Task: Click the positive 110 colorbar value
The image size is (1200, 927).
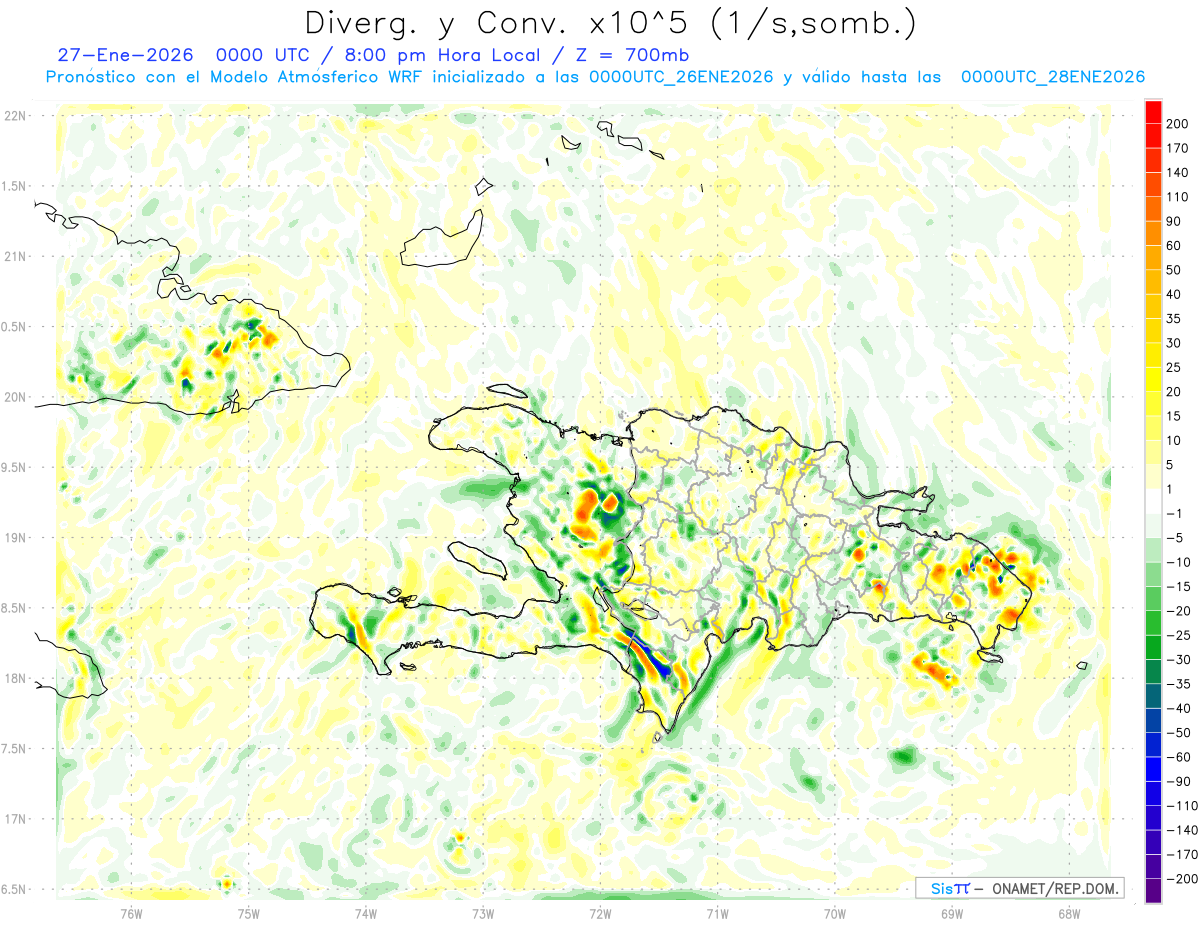Action: 1177,197
